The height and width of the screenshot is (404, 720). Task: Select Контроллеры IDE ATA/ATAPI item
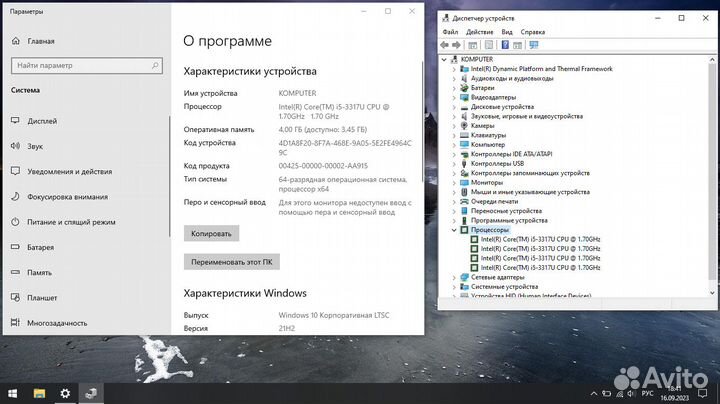tap(511, 154)
